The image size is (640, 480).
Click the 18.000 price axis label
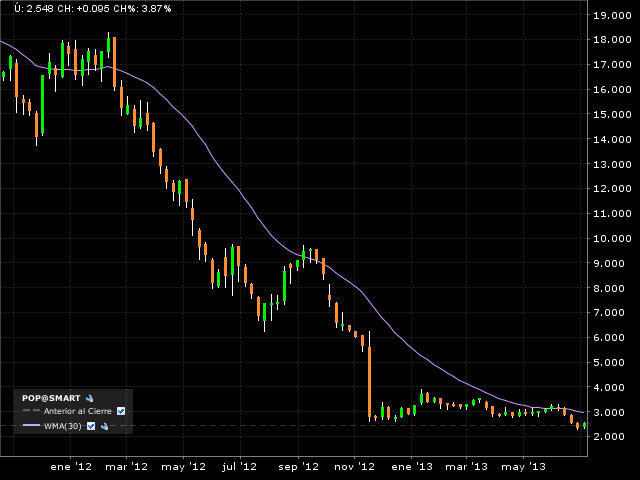point(612,40)
